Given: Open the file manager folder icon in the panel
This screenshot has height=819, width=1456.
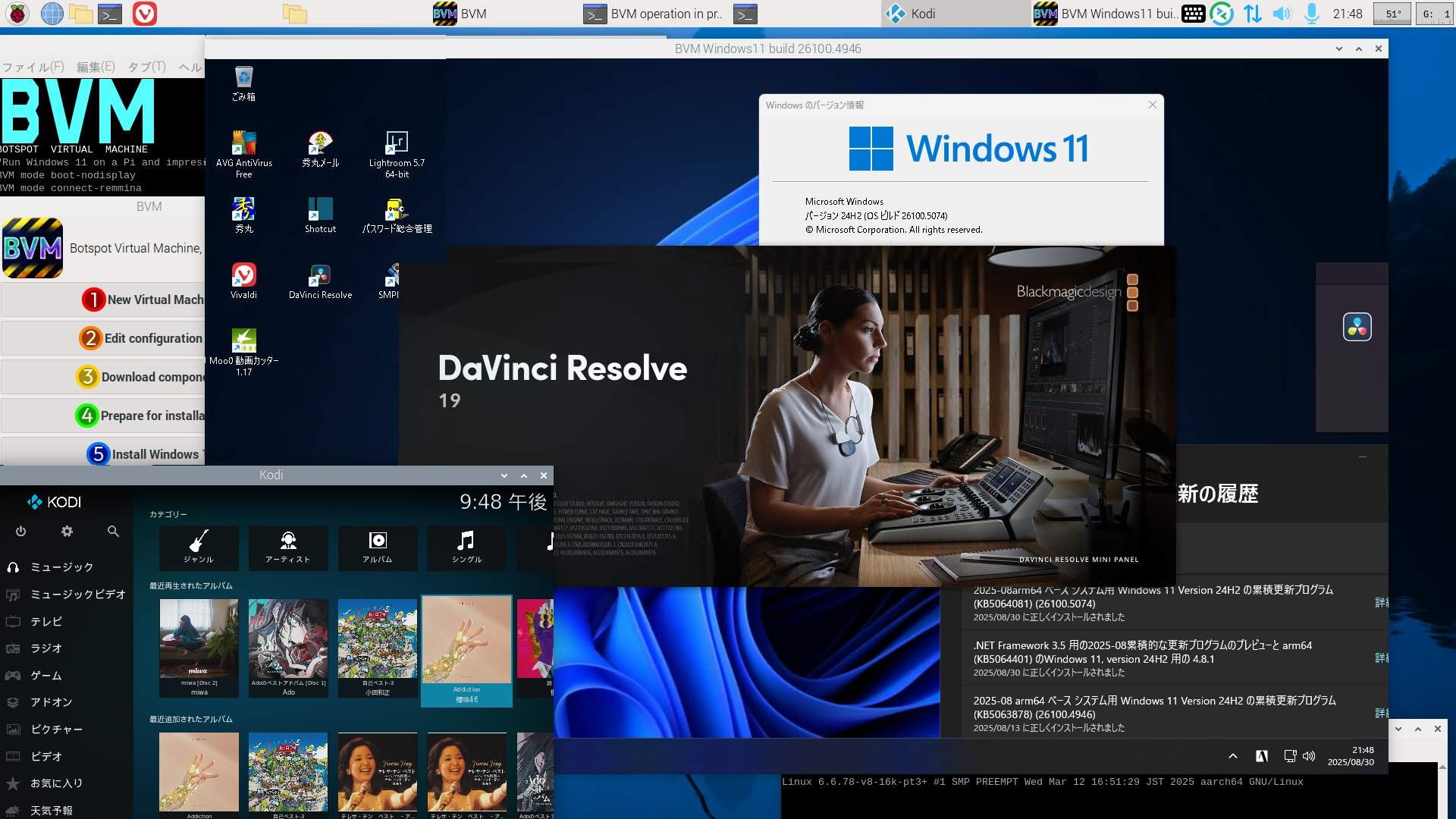Looking at the screenshot, I should [x=81, y=13].
